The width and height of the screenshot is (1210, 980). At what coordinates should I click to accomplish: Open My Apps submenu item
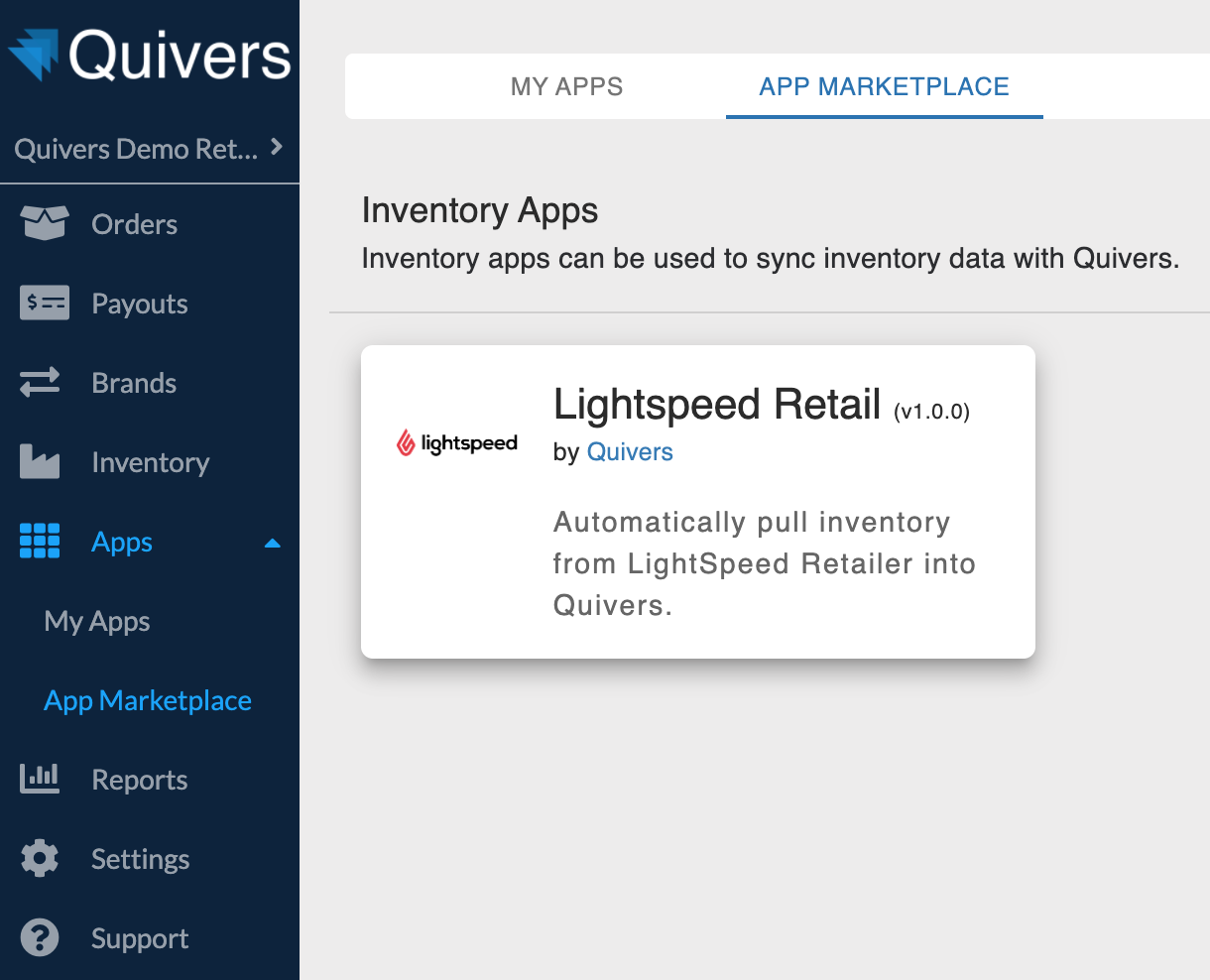[x=97, y=622]
